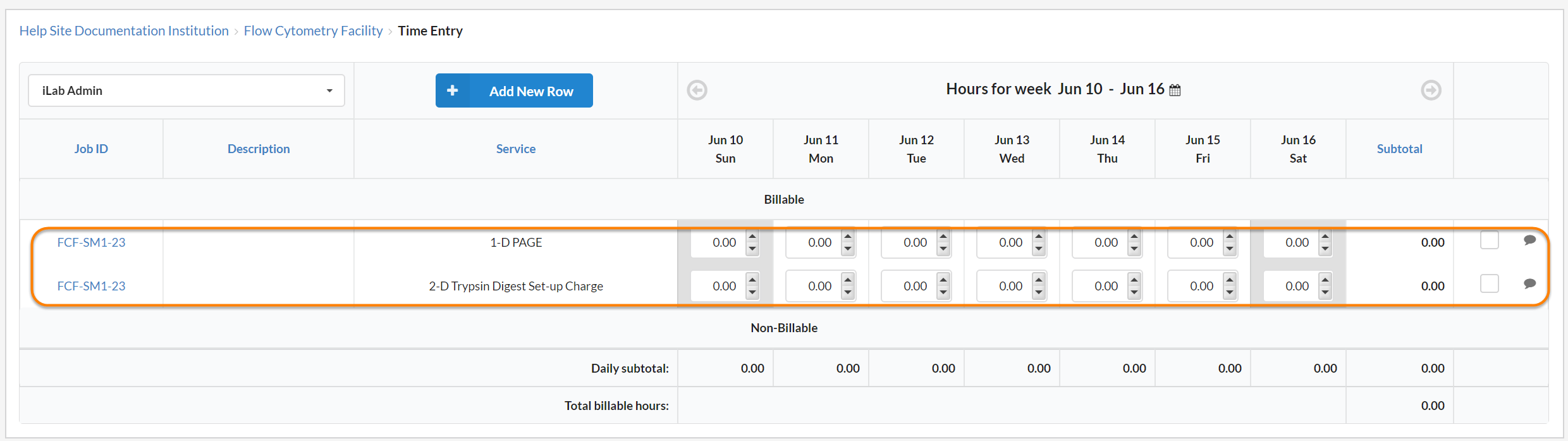1568x441 pixels.
Task: Open Help Site Documentation Institution breadcrumb
Action: pos(124,31)
